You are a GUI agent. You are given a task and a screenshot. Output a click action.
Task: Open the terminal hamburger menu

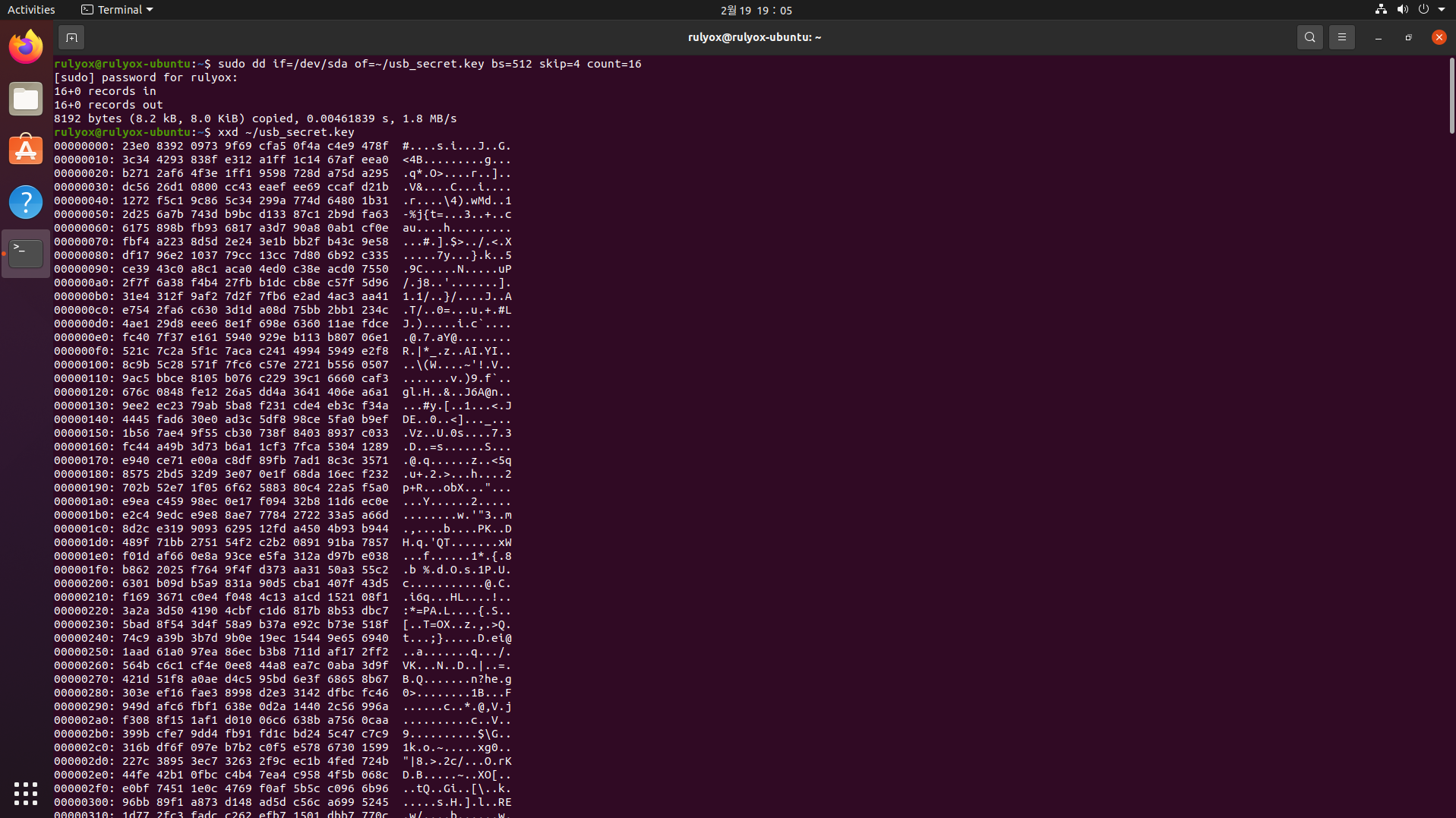coord(1341,37)
